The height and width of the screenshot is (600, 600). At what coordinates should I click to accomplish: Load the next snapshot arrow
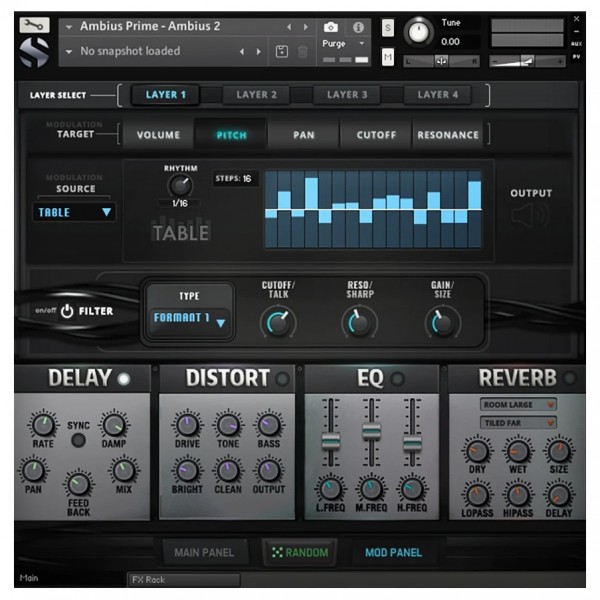[x=259, y=52]
